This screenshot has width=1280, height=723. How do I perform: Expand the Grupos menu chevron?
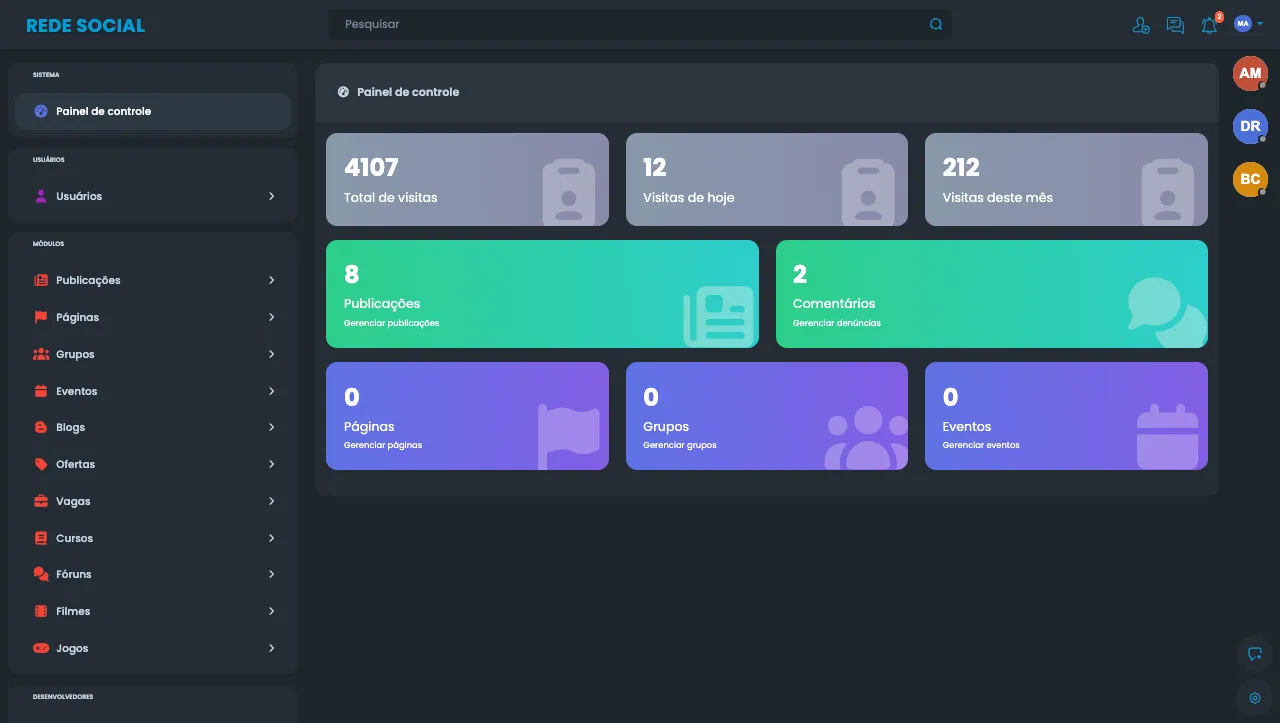tap(271, 354)
